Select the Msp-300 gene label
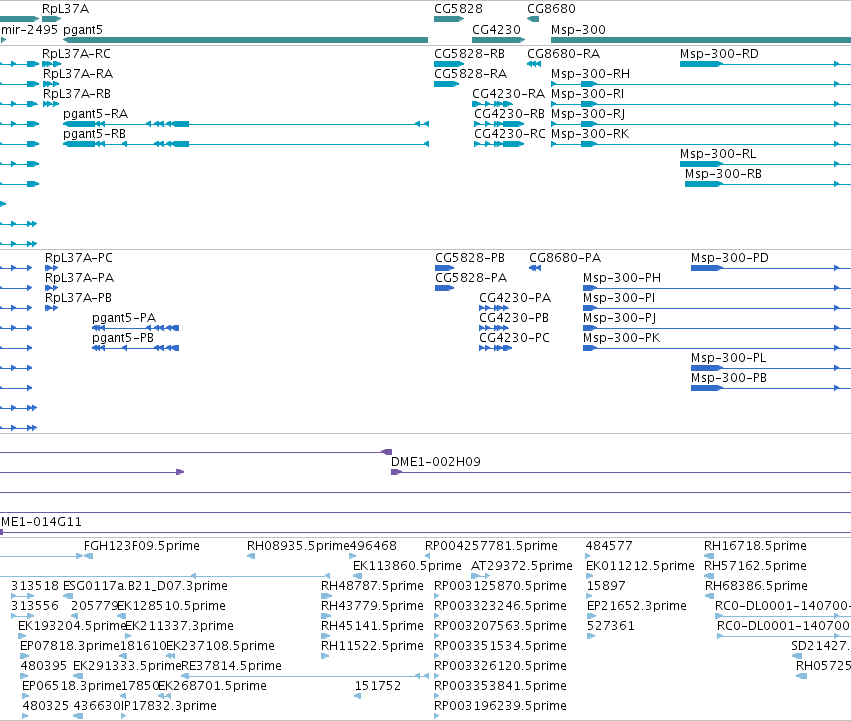851x721 pixels. (x=578, y=29)
